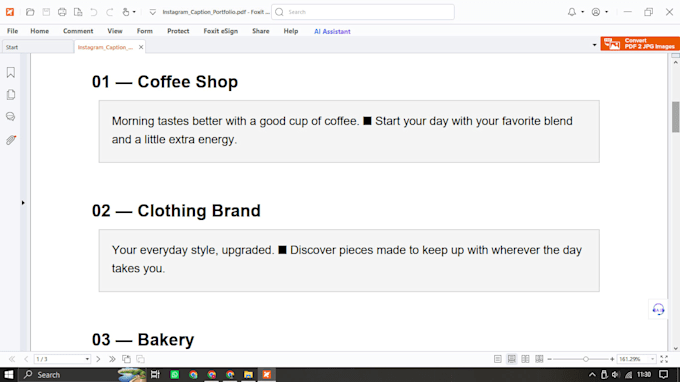Switch to continuous page view

512,359
